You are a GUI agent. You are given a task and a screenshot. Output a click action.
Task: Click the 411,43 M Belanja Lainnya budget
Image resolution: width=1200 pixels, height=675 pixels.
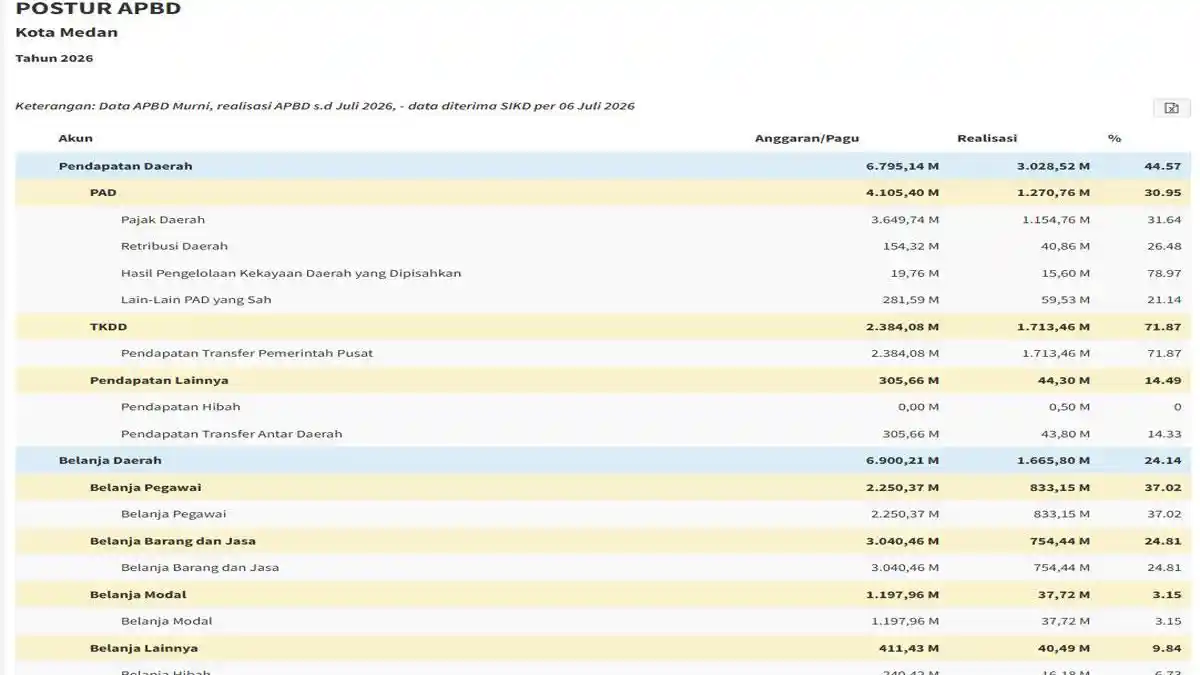pyautogui.click(x=911, y=648)
